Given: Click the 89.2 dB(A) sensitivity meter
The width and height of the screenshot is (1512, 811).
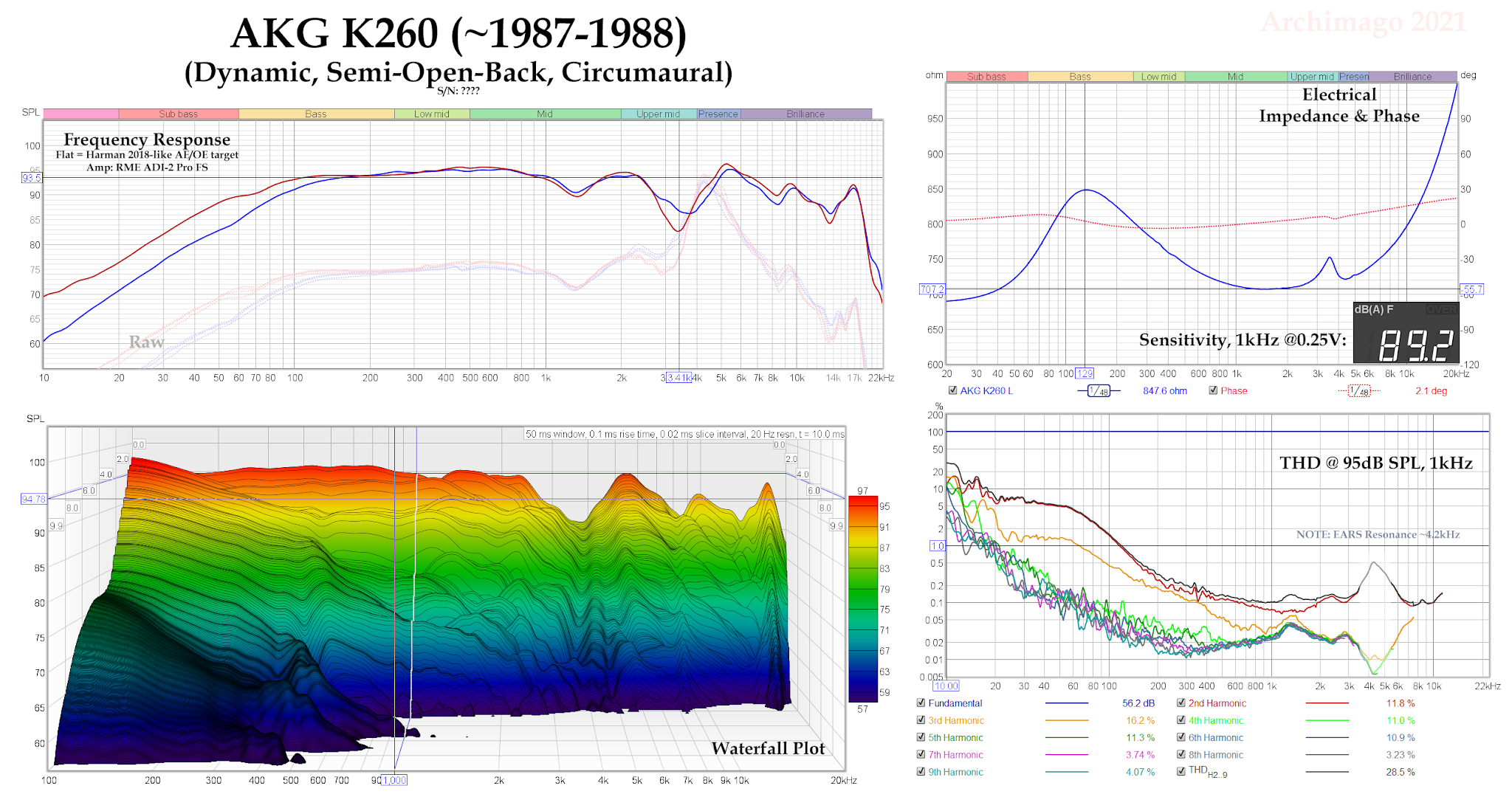Looking at the screenshot, I should click(x=1406, y=332).
